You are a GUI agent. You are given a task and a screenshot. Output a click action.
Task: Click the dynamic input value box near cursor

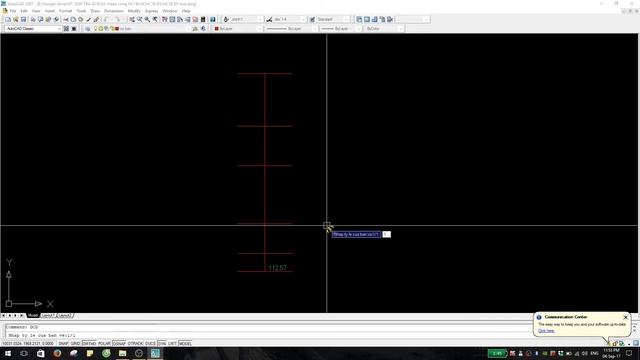386,234
